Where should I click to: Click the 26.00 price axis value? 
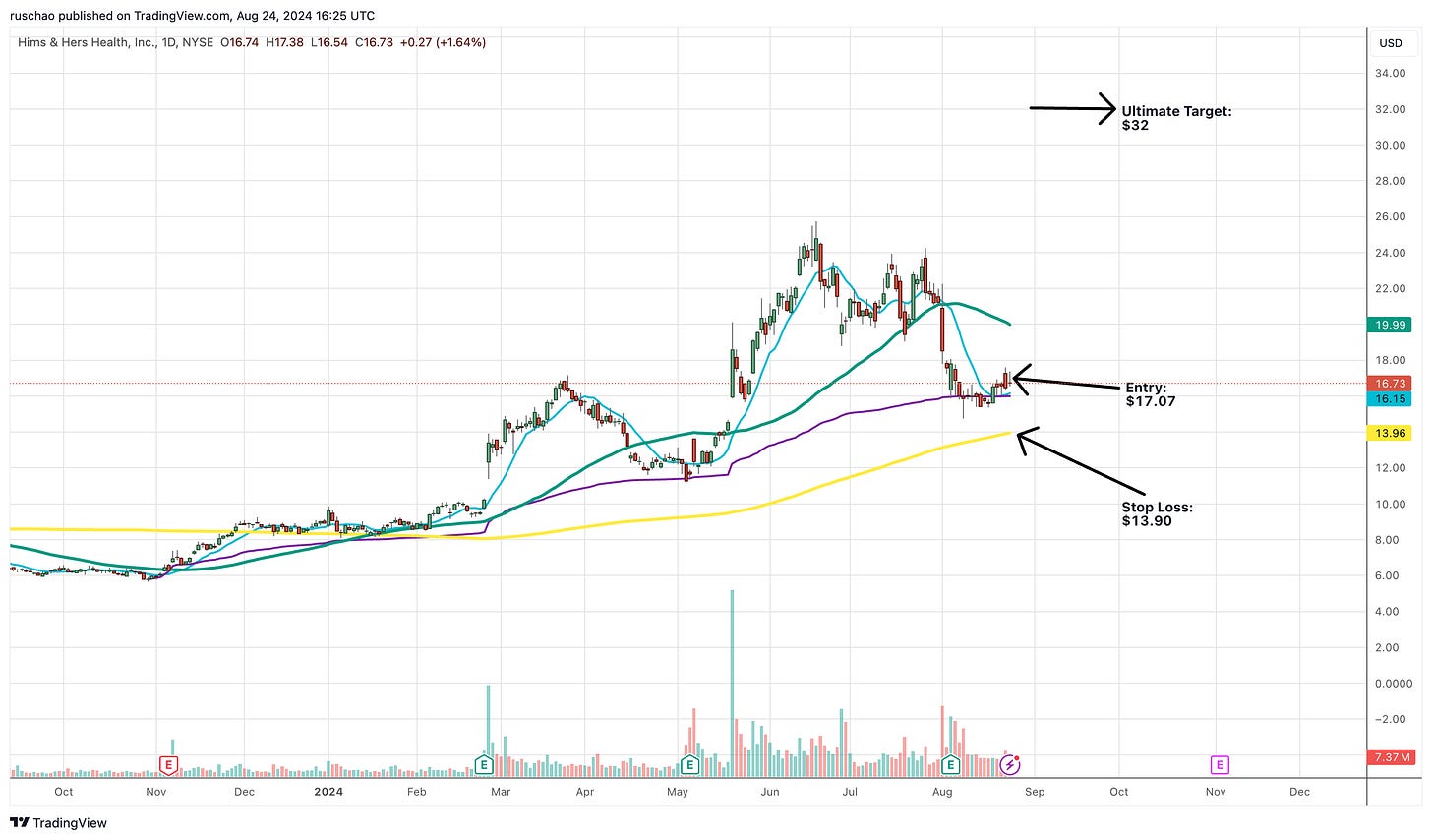coord(1390,217)
